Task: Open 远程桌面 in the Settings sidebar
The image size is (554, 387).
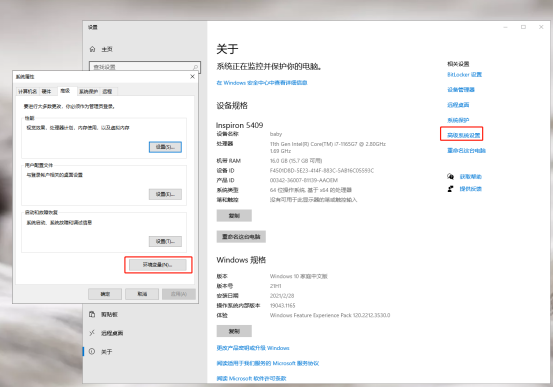Action: point(112,333)
